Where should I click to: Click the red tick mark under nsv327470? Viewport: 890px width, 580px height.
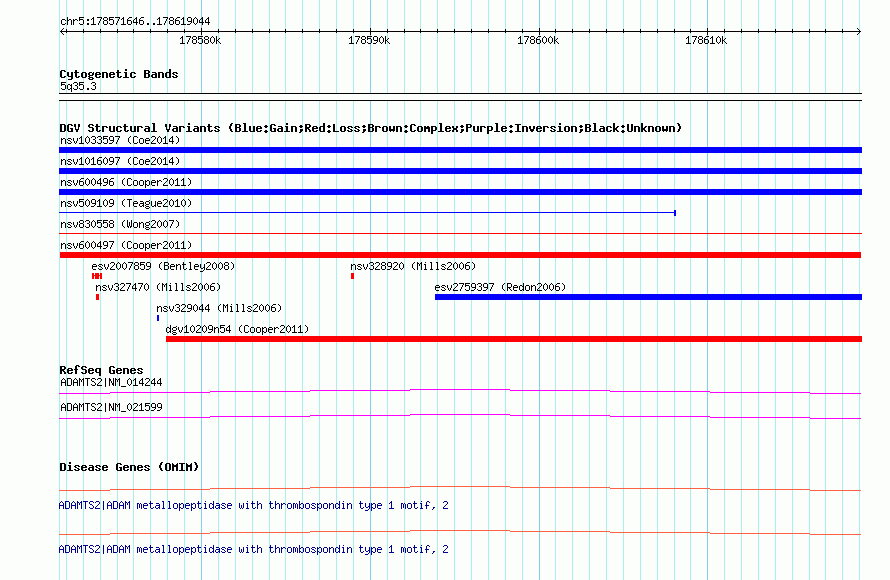click(x=98, y=297)
